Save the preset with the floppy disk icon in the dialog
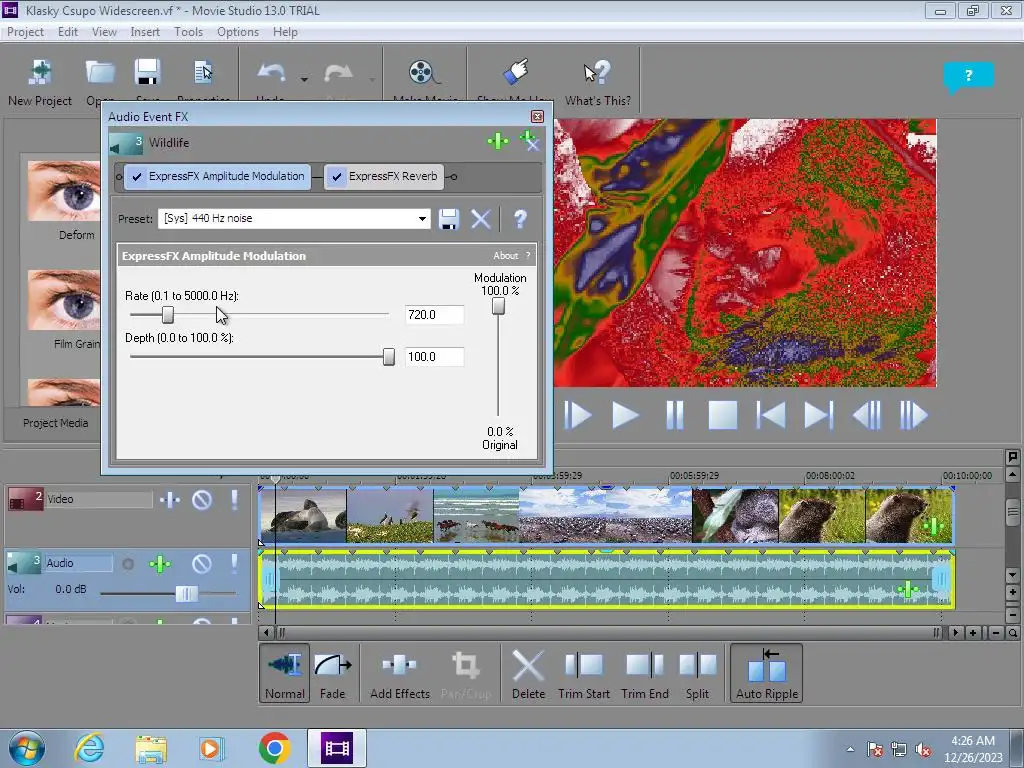This screenshot has height=768, width=1024. pos(449,219)
